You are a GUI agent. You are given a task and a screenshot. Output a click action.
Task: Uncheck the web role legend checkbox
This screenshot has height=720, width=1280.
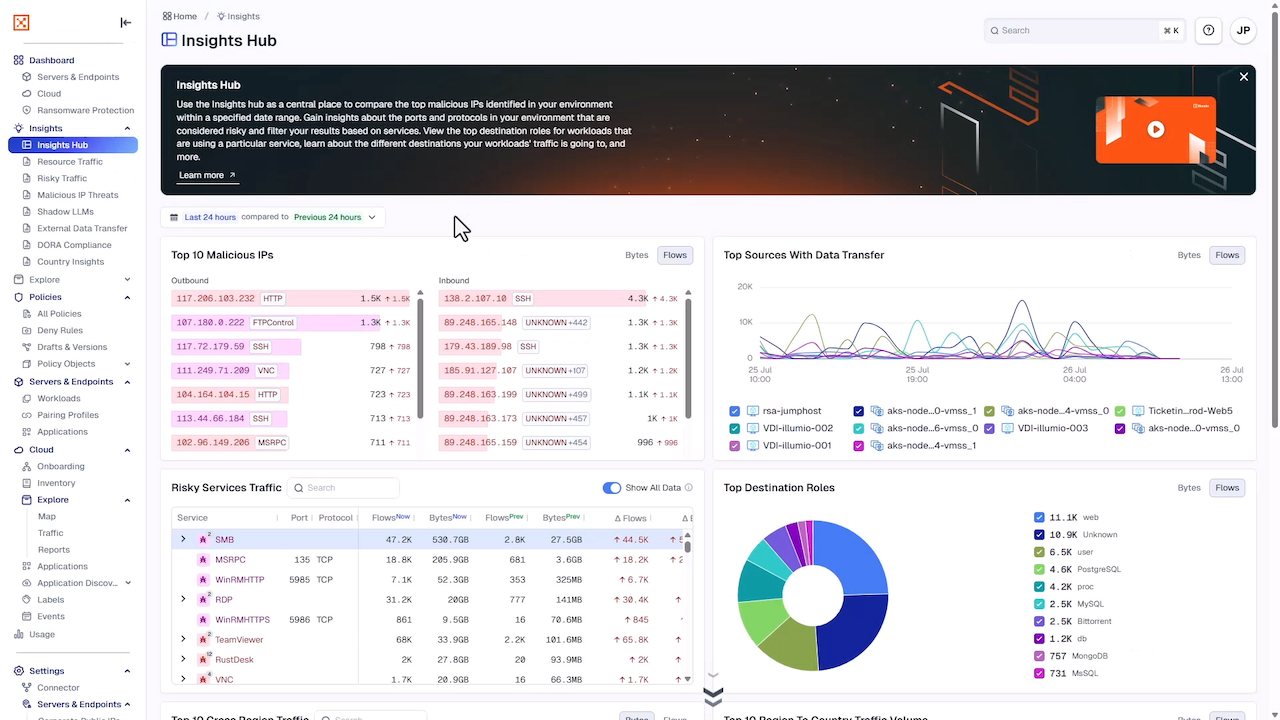pos(1039,517)
